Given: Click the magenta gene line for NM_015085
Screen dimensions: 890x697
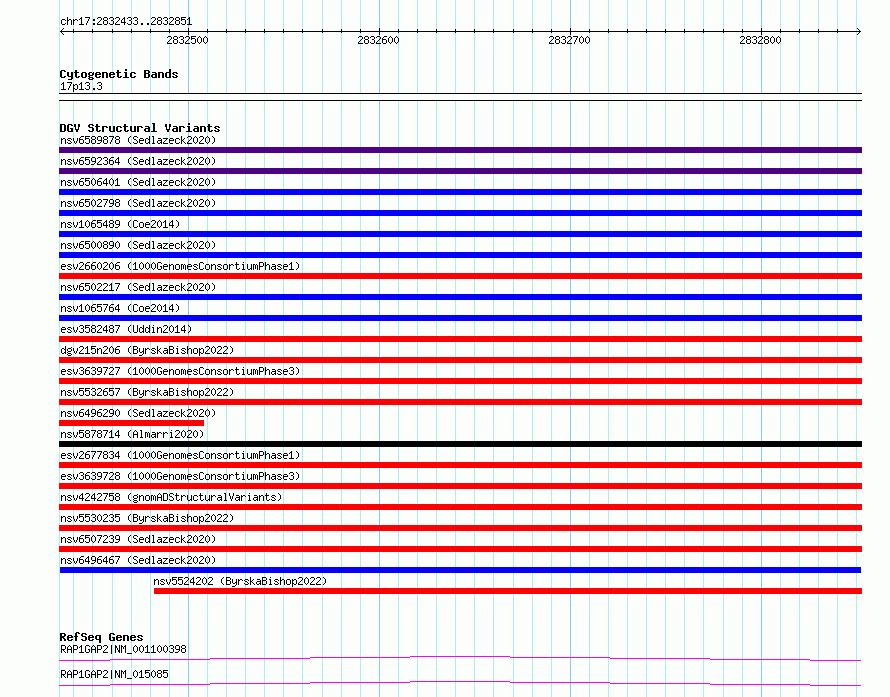Looking at the screenshot, I should point(460,683).
